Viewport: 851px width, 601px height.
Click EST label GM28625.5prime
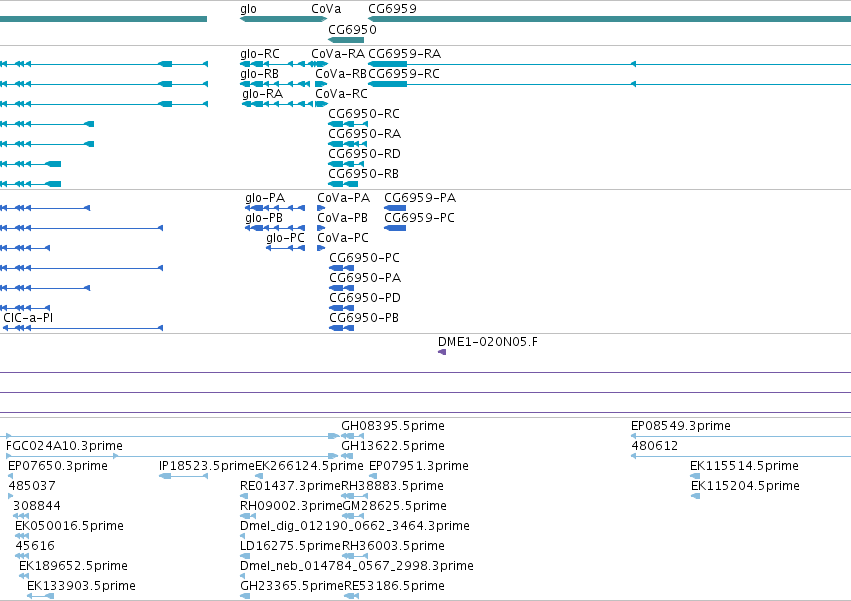[395, 506]
